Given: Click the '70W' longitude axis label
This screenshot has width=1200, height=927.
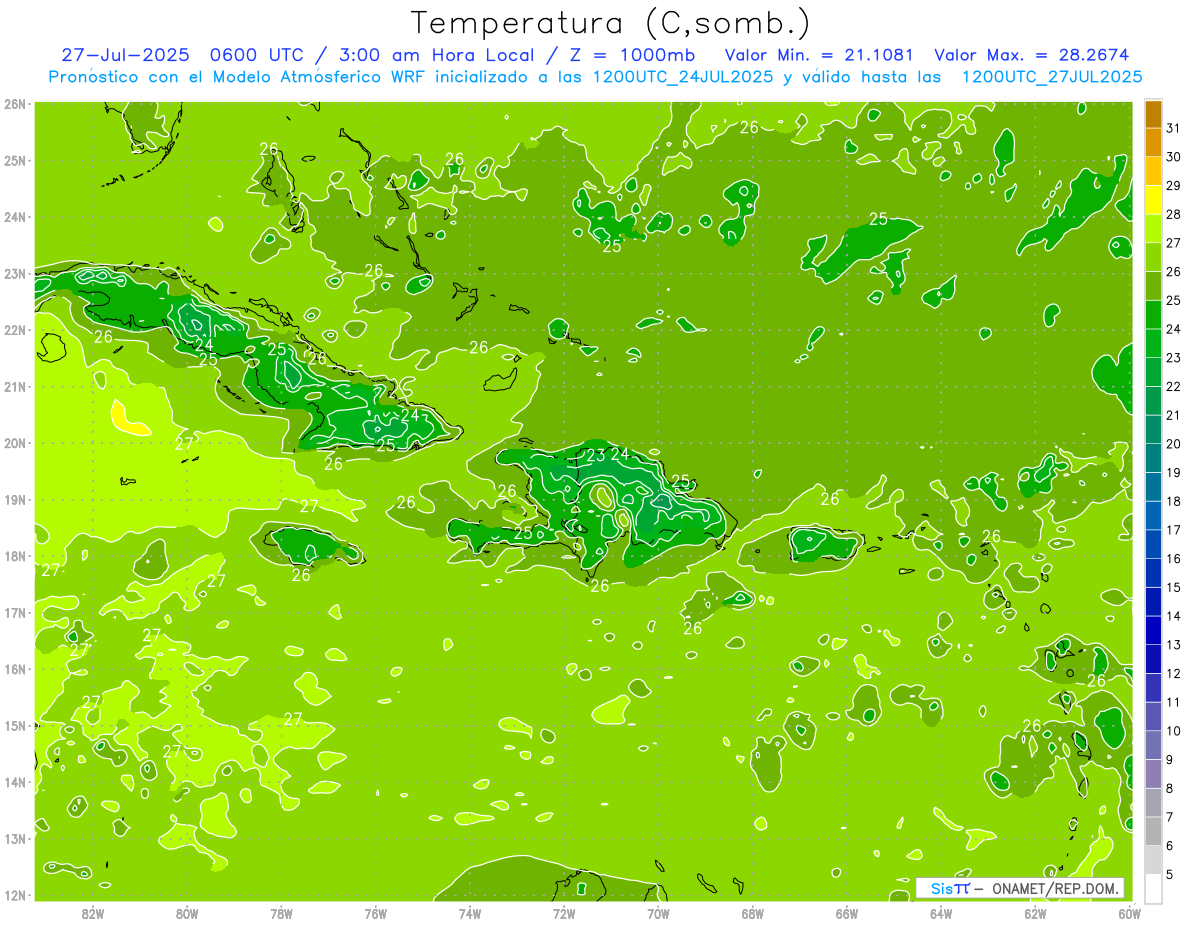Looking at the screenshot, I should pos(658,913).
